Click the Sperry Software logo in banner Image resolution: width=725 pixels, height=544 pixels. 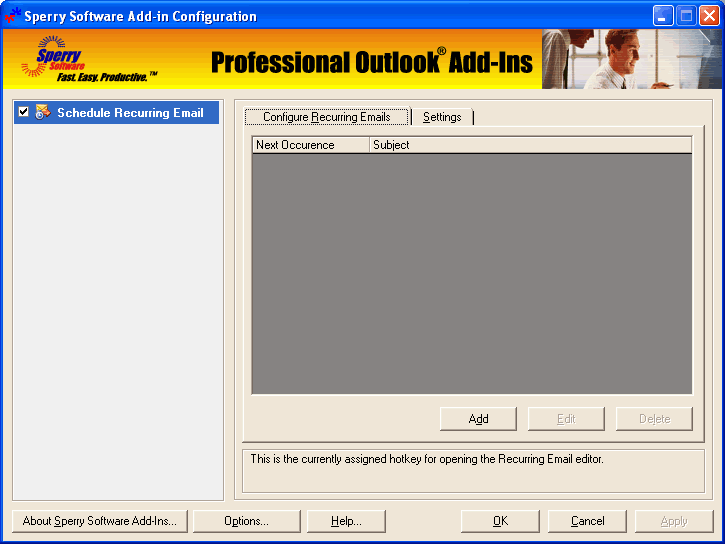(88, 59)
